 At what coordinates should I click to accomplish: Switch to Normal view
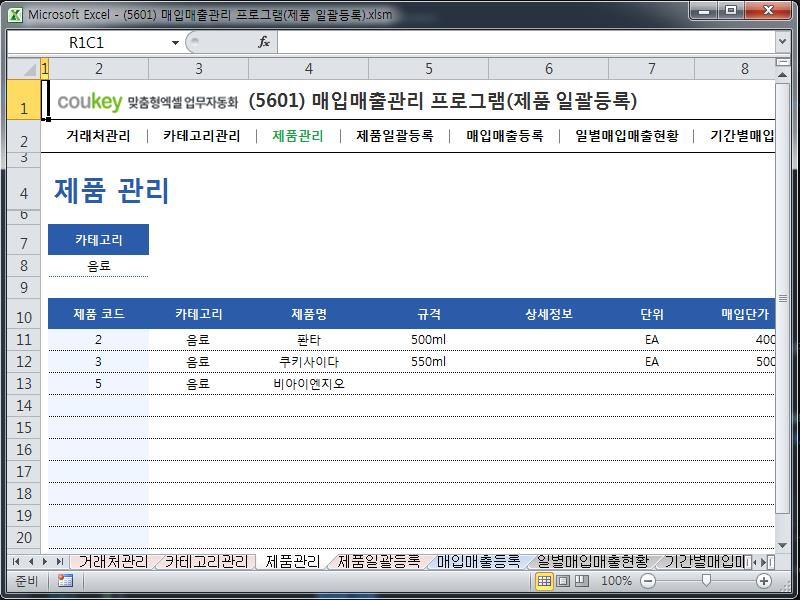[544, 581]
